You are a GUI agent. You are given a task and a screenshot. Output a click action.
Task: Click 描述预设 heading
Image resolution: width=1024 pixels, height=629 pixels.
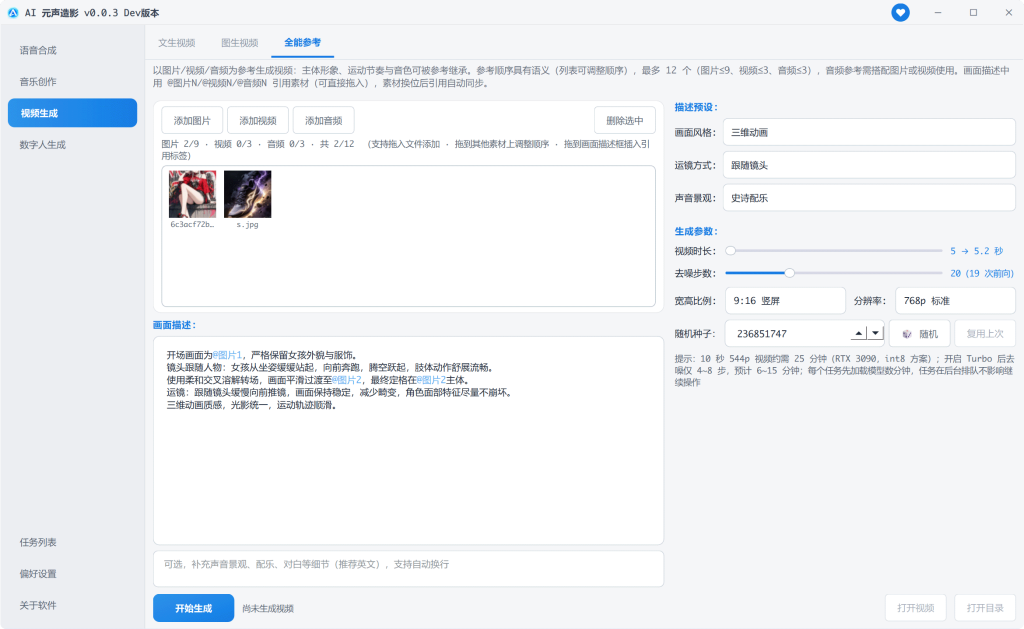pyautogui.click(x=696, y=107)
